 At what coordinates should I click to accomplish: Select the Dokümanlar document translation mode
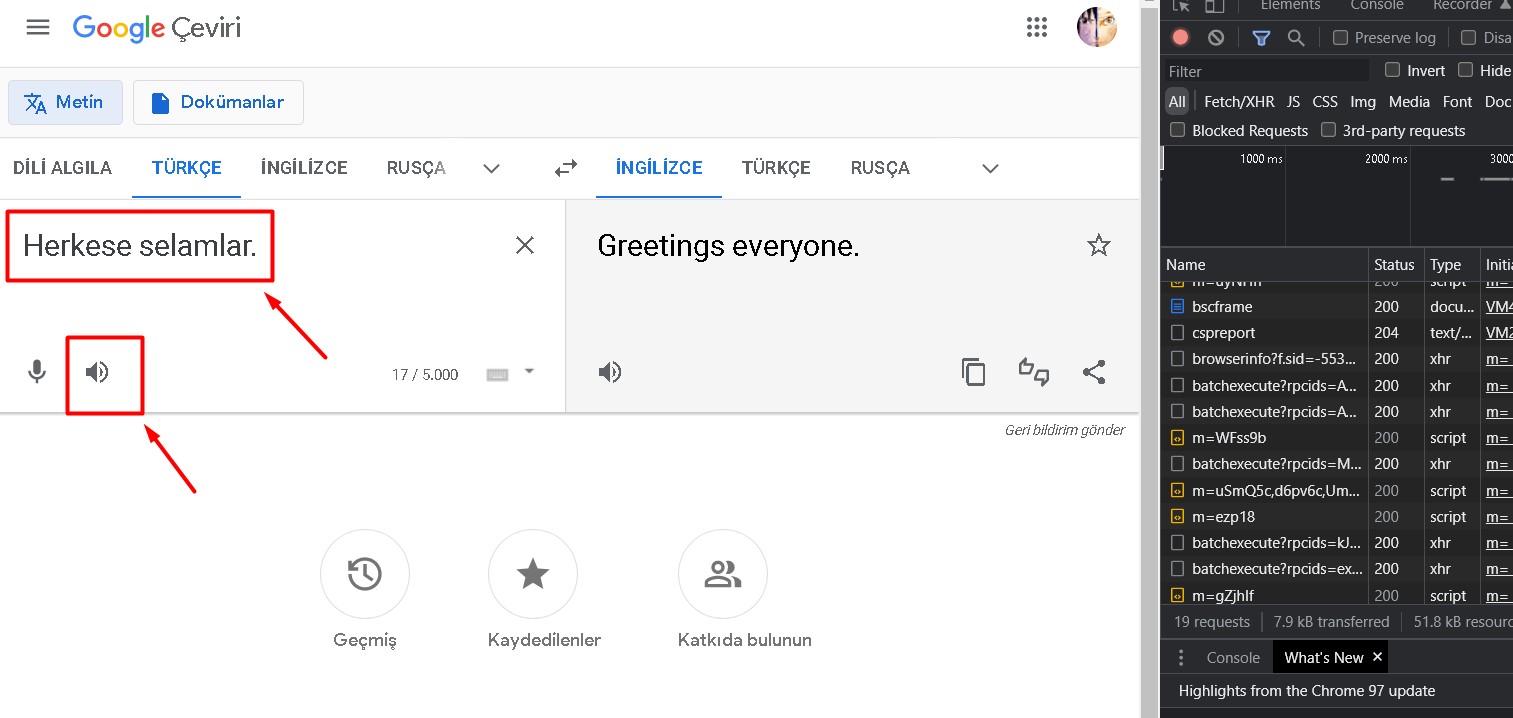coord(218,102)
